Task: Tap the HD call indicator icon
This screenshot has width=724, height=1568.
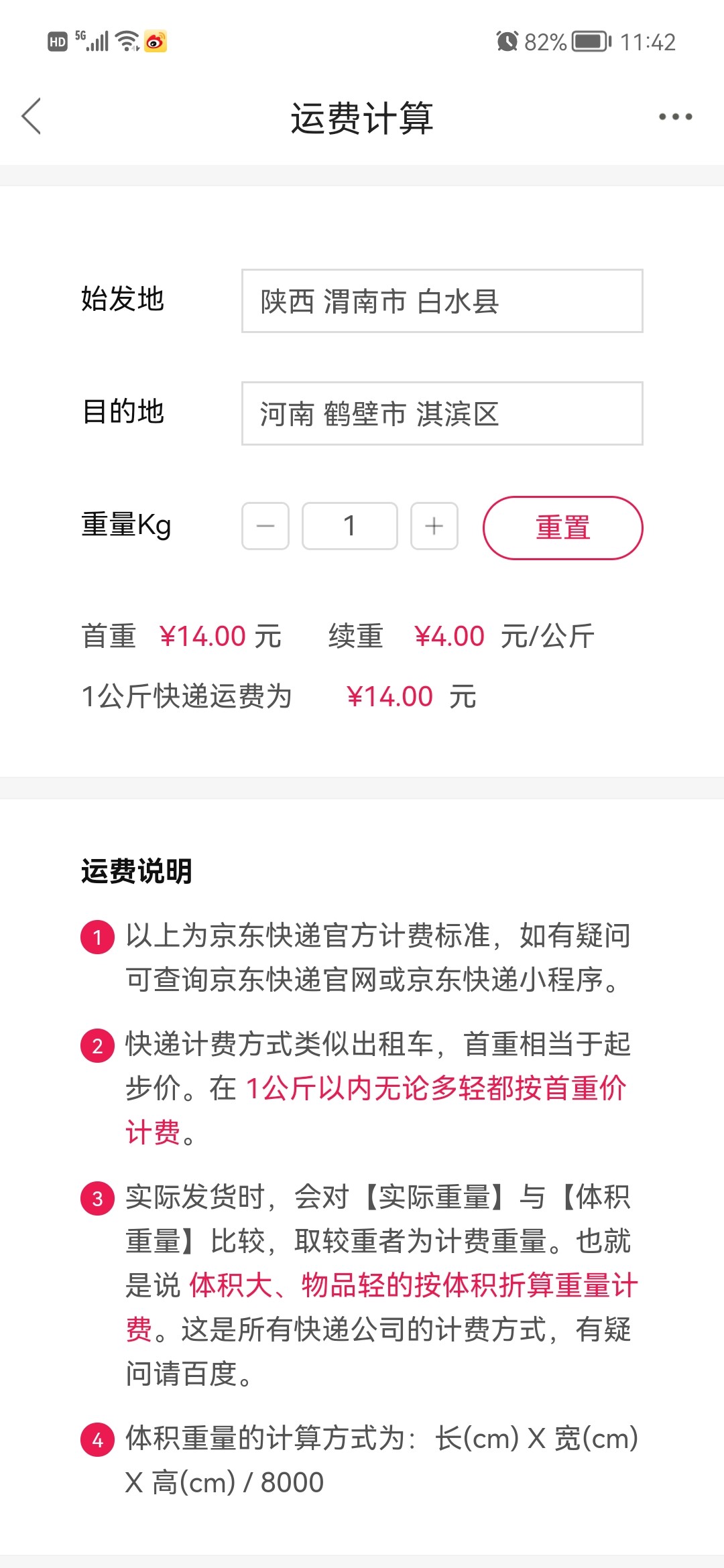Action: (x=58, y=42)
